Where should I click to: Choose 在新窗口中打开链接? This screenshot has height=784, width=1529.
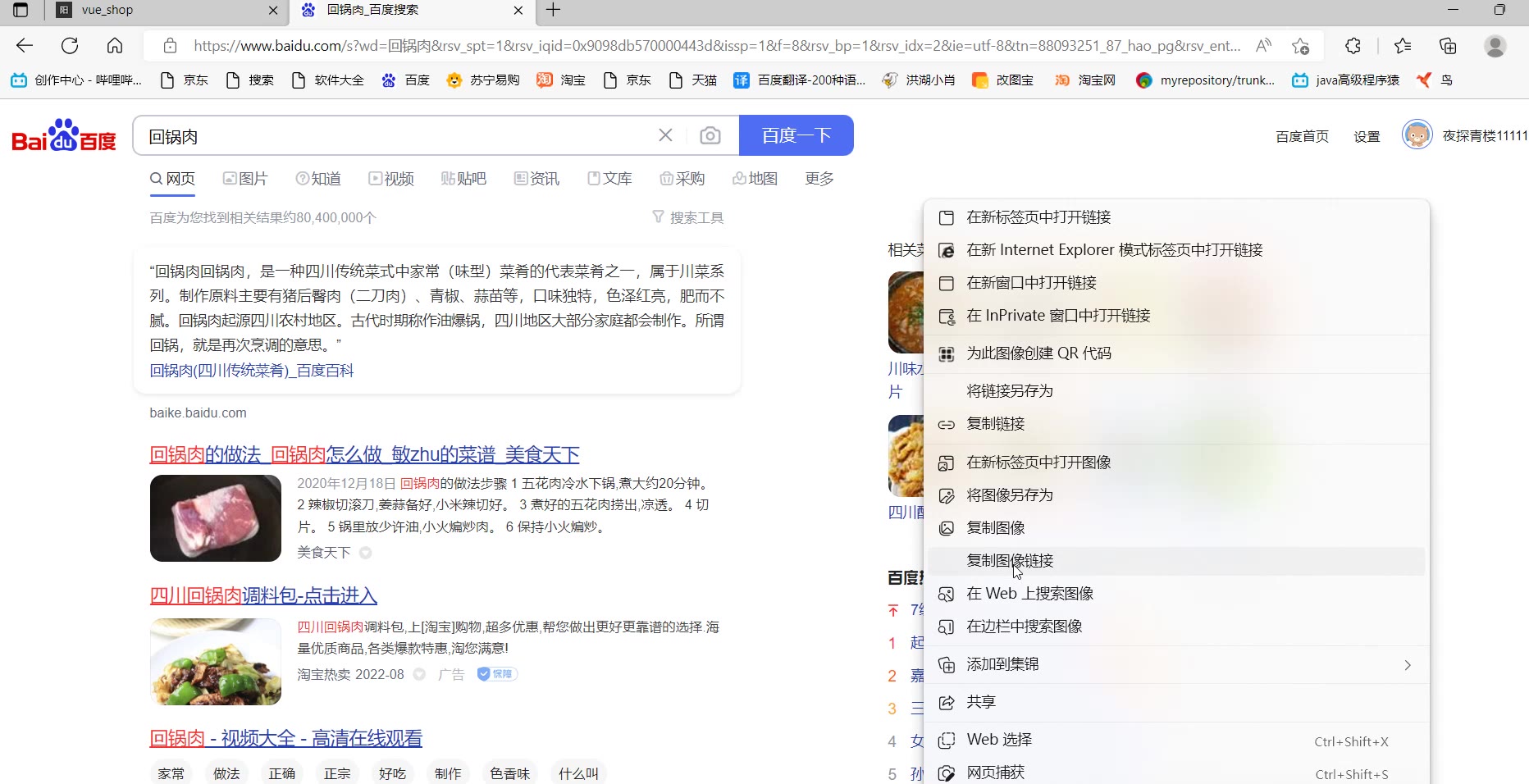click(1177, 283)
